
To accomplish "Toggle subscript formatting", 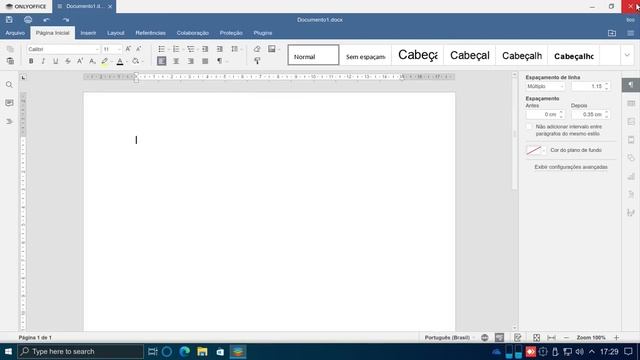I will tap(92, 61).
